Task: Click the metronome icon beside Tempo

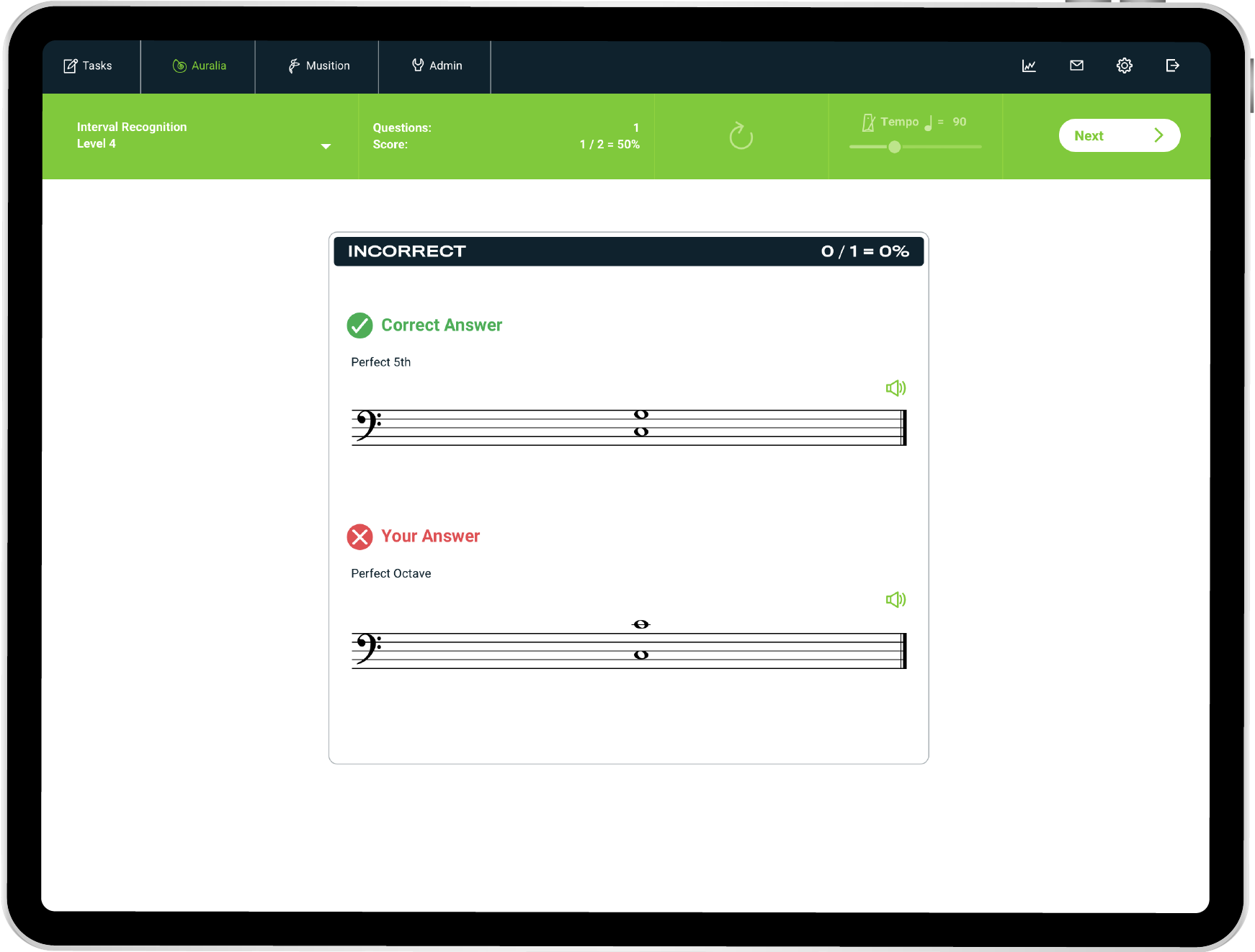Action: pyautogui.click(x=869, y=122)
